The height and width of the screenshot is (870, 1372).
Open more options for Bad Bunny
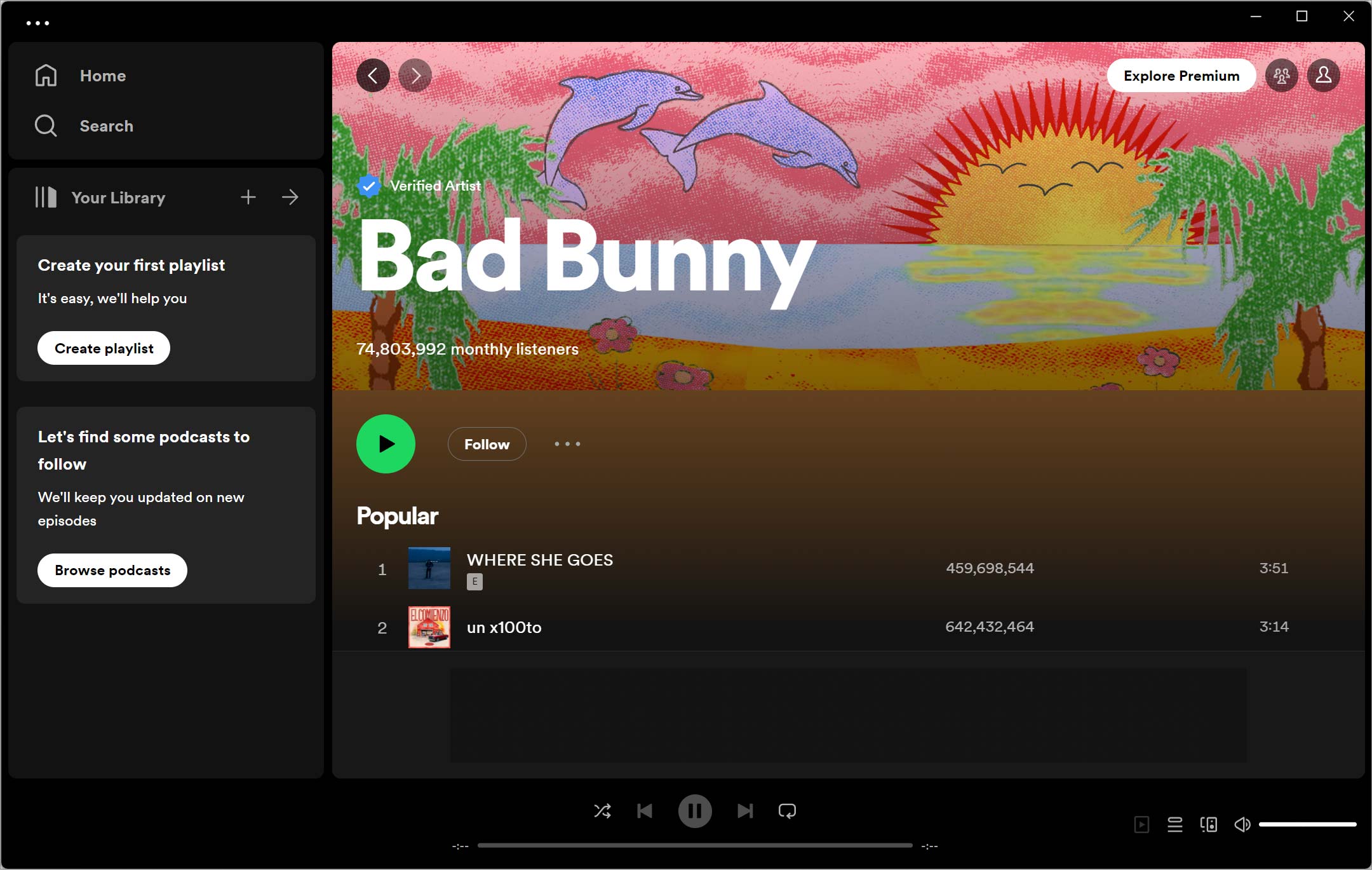[567, 444]
